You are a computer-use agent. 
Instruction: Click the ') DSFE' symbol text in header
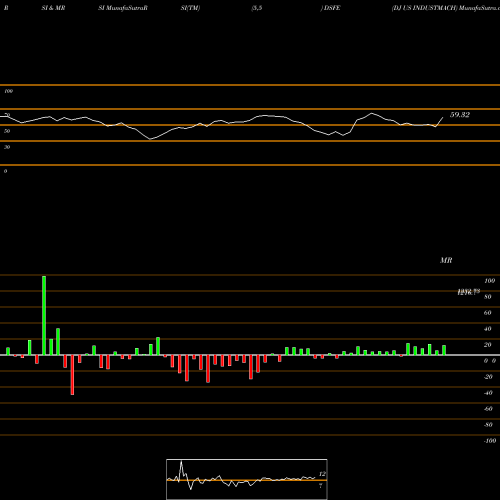[x=330, y=8]
